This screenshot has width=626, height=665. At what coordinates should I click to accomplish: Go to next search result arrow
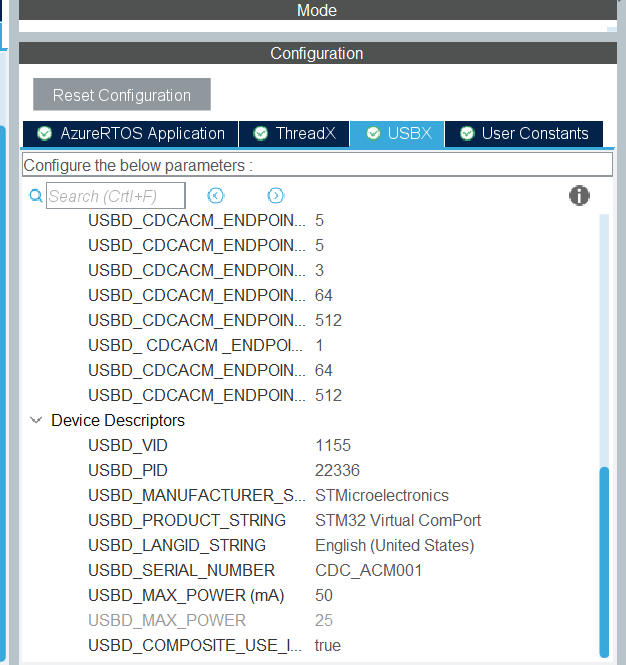276,196
